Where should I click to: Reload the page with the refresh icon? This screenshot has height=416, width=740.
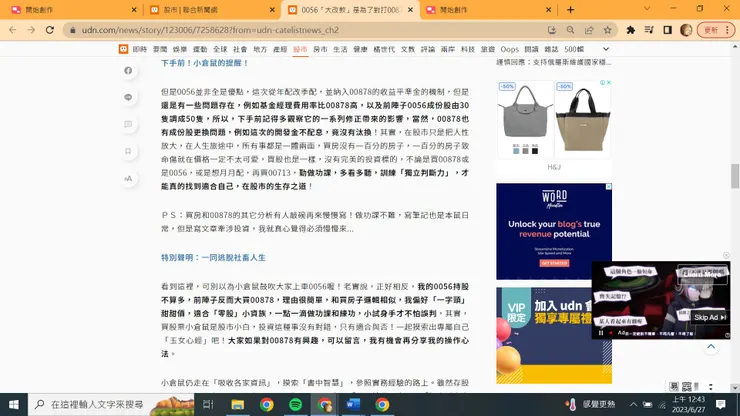(x=50, y=30)
